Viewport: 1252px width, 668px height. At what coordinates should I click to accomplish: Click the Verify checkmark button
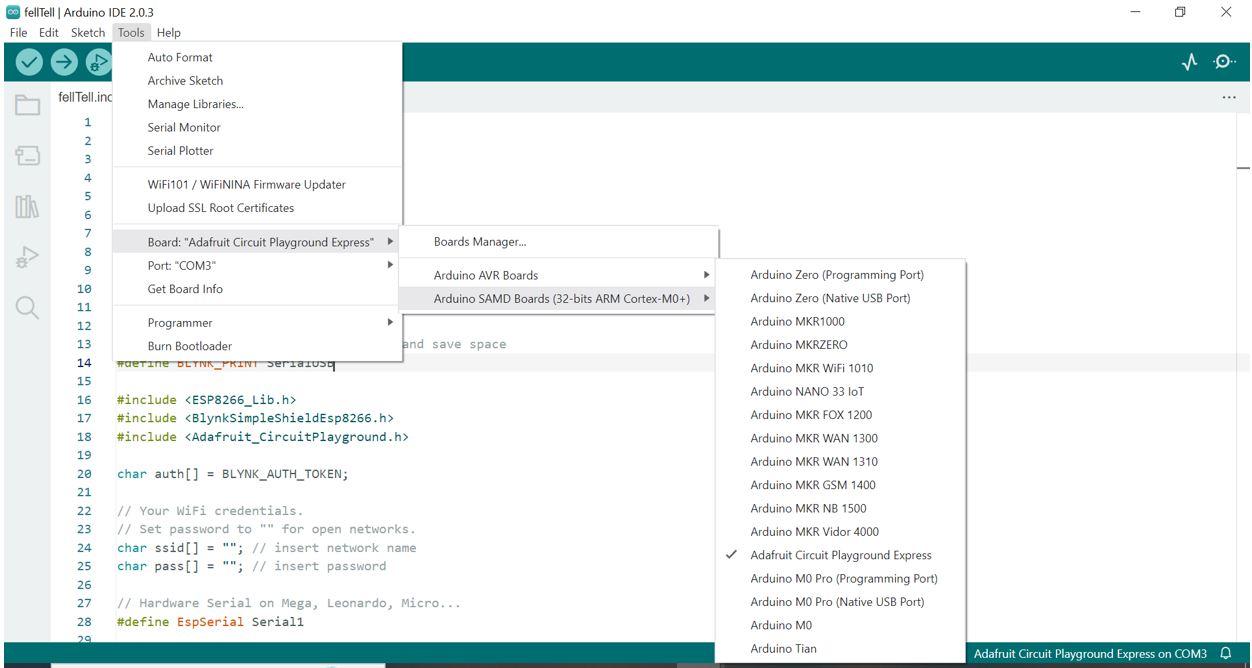pyautogui.click(x=30, y=62)
